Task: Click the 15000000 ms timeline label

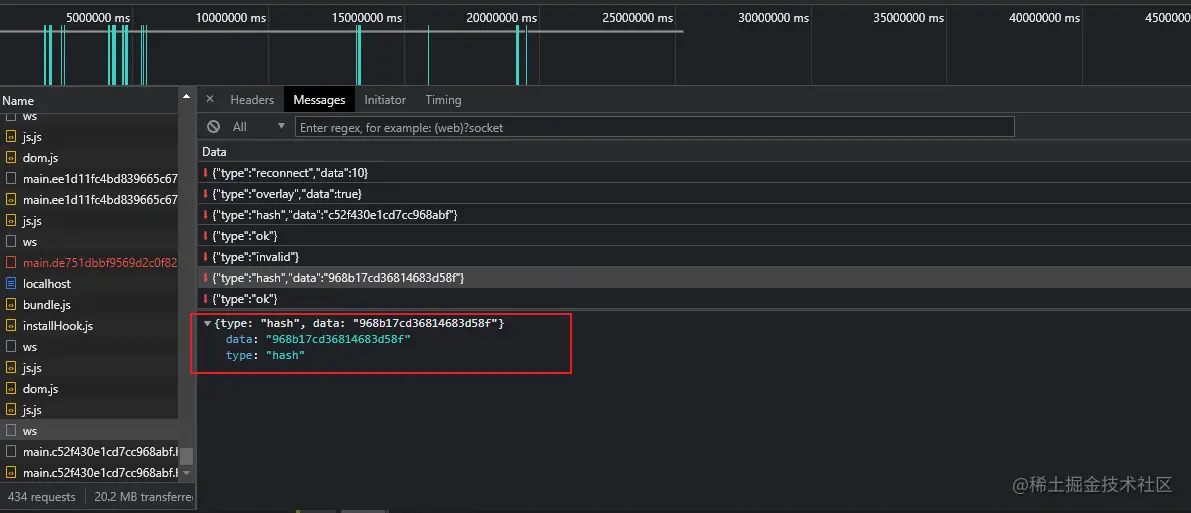Action: click(366, 17)
